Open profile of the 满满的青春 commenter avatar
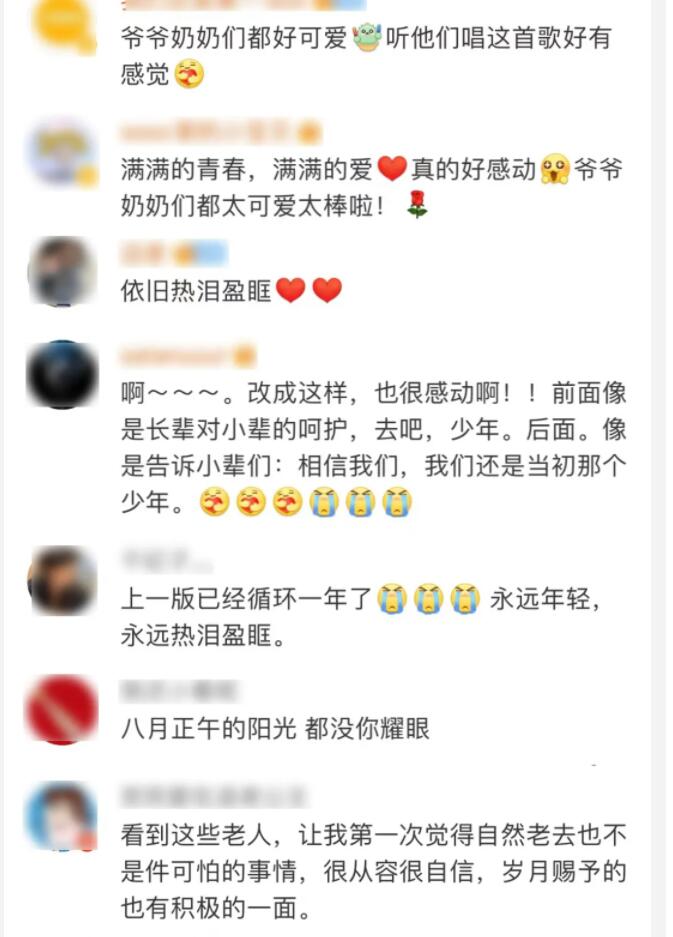 click(62, 151)
